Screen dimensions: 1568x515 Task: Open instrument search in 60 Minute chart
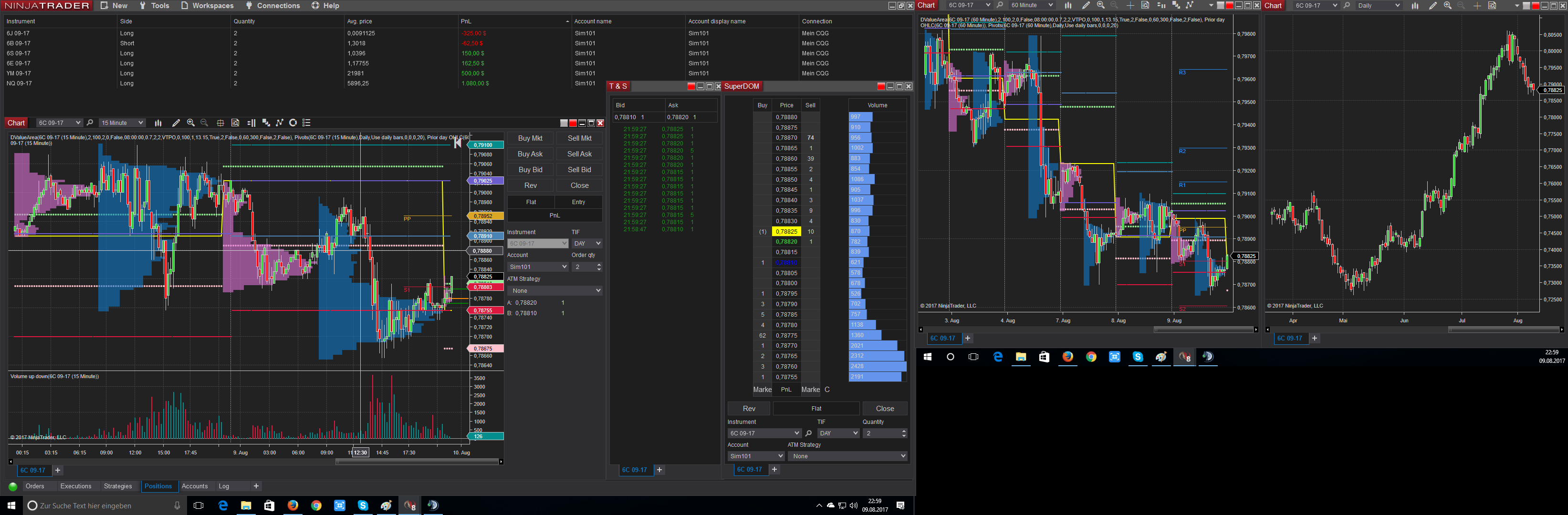(1000, 5)
